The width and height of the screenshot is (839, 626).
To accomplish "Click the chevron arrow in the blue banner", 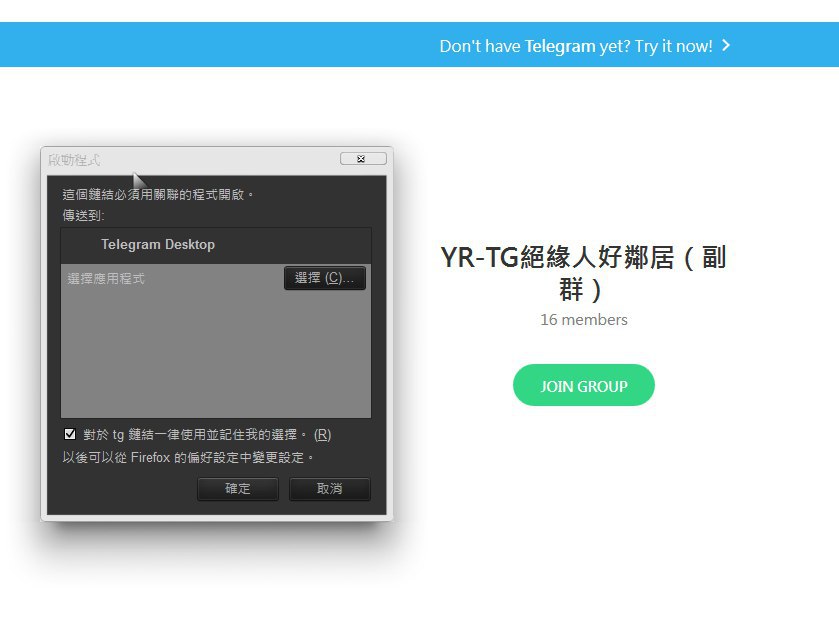I will click(x=726, y=45).
